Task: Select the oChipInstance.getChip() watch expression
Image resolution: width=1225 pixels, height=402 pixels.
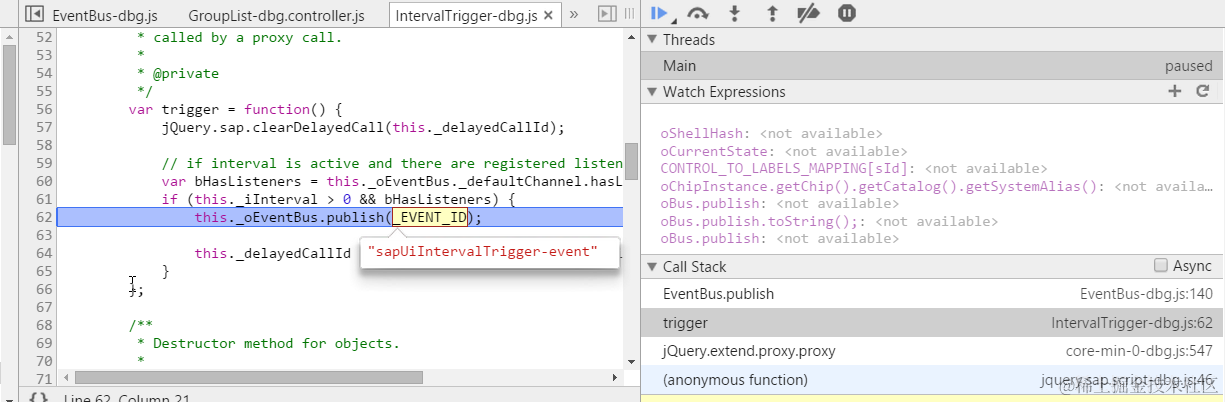Action: coord(938,186)
